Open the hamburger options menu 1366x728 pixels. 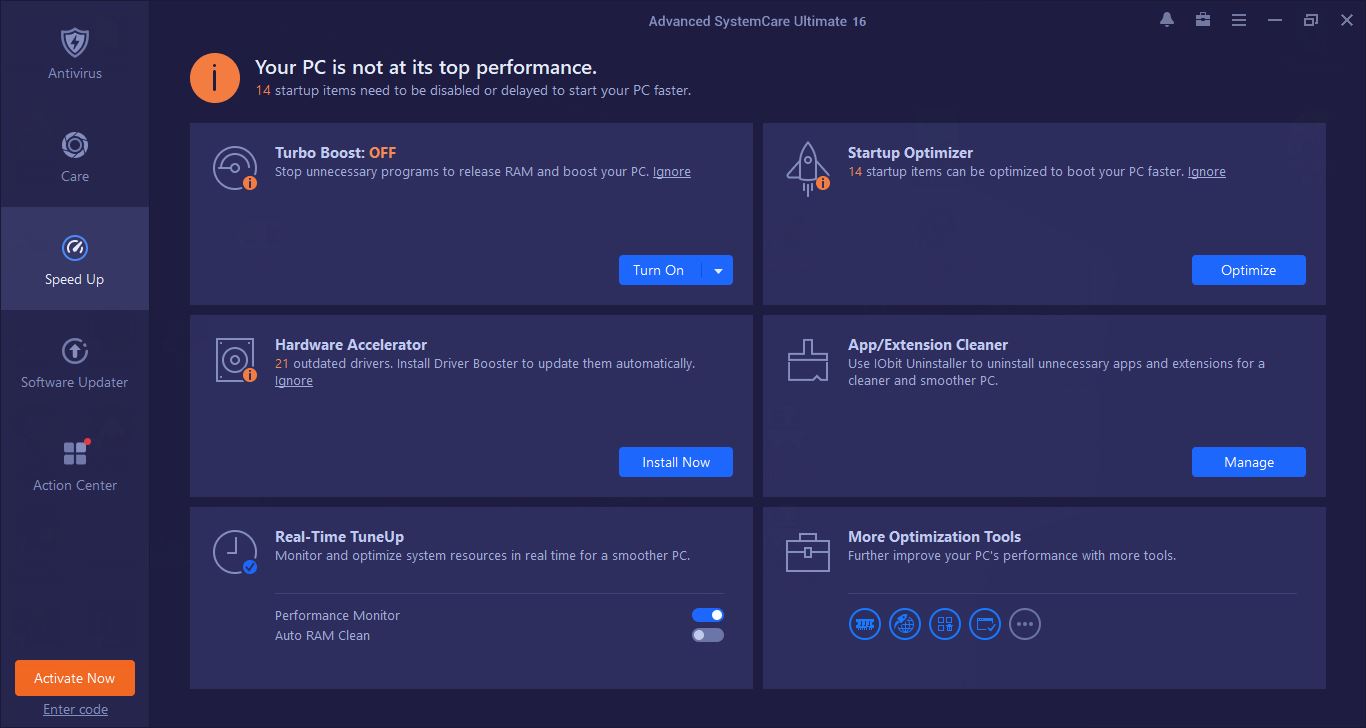pos(1239,20)
